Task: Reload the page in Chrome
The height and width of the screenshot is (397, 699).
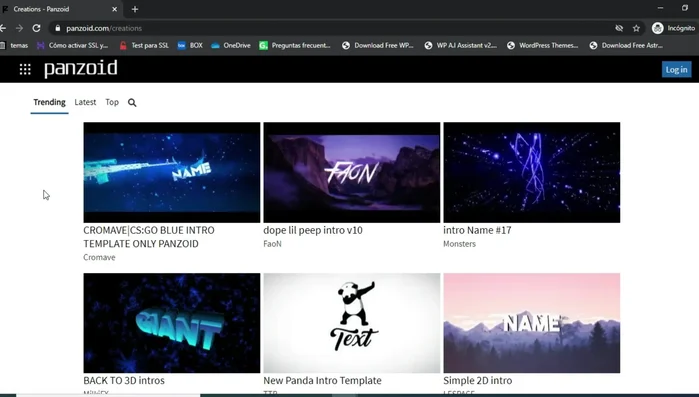Action: (37, 28)
